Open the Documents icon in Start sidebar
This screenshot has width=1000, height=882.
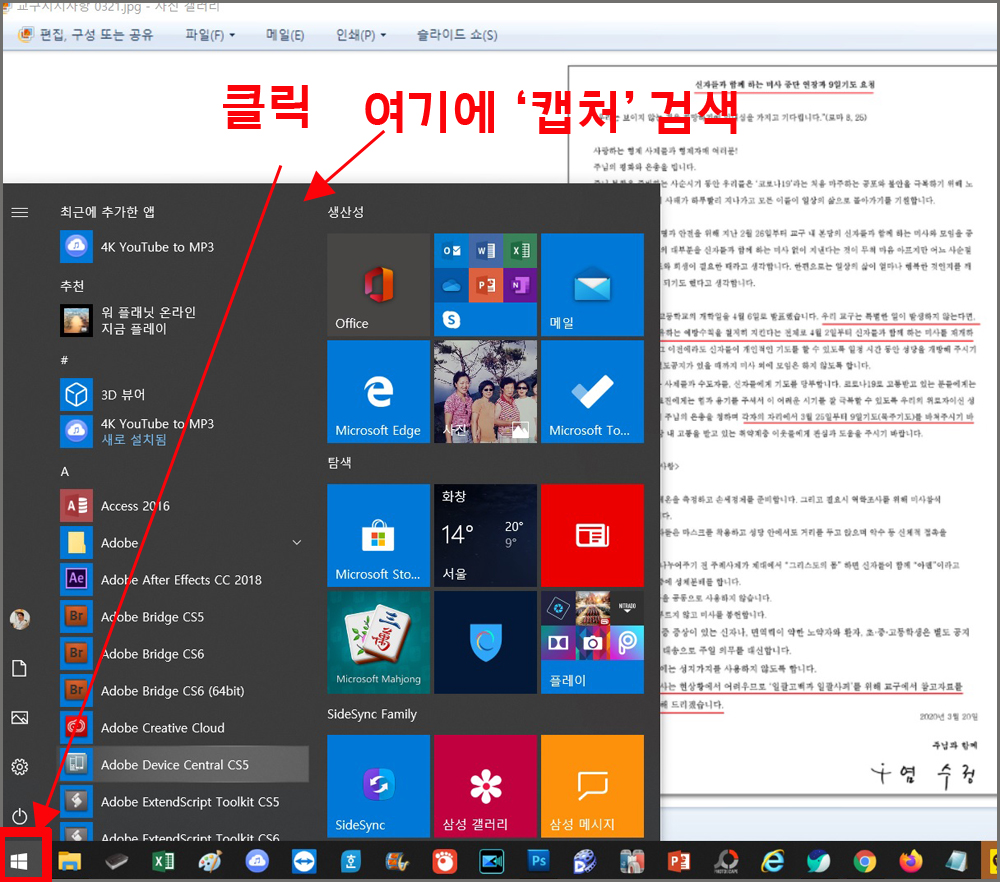(x=20, y=668)
